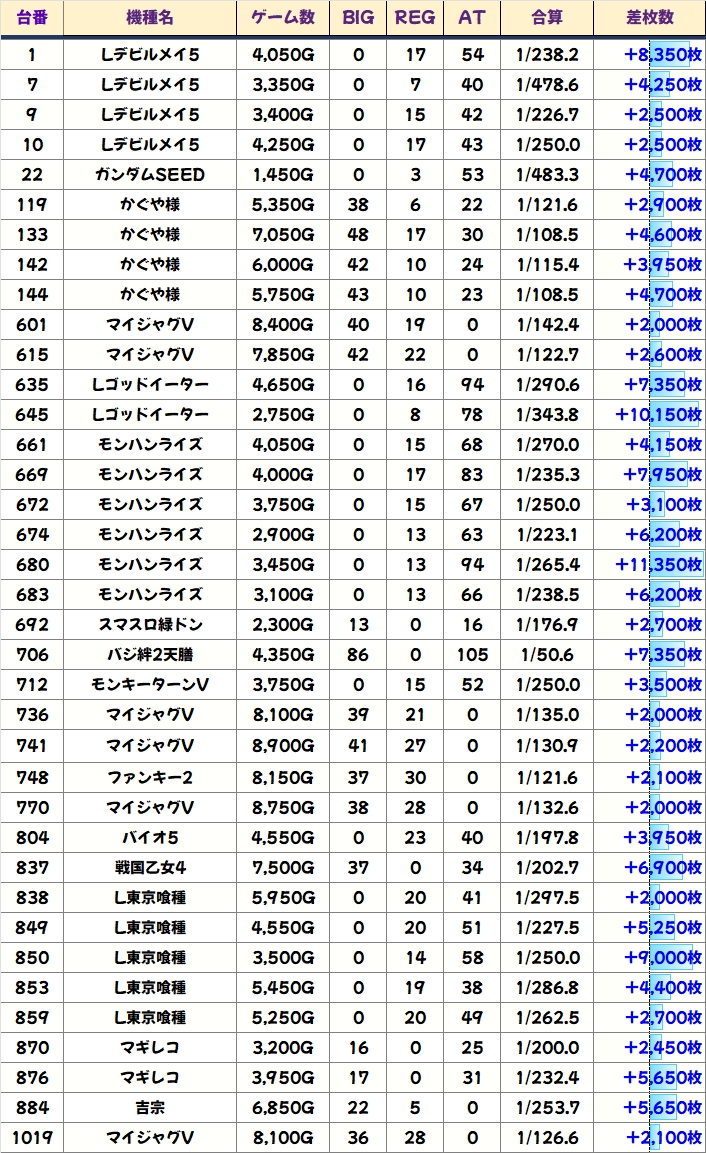Click the +5,250枚 value in row 849

[663, 928]
